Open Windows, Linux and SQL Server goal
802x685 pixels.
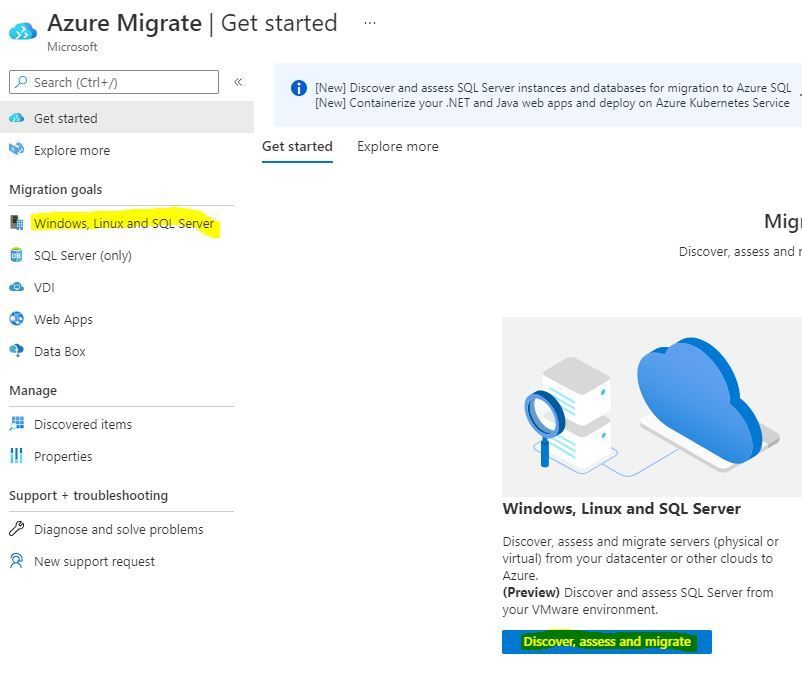click(x=124, y=224)
